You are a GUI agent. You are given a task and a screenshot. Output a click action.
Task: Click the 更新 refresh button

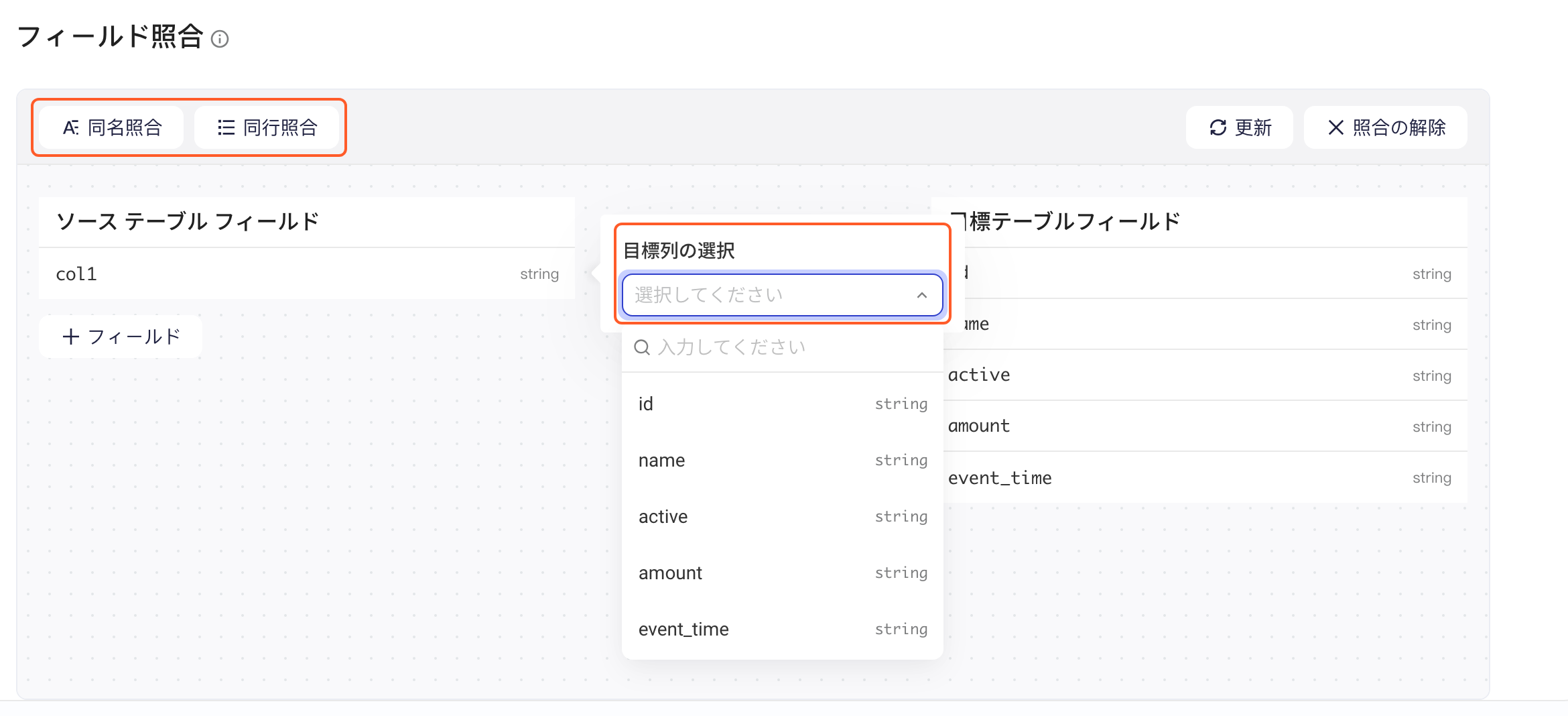tap(1240, 127)
